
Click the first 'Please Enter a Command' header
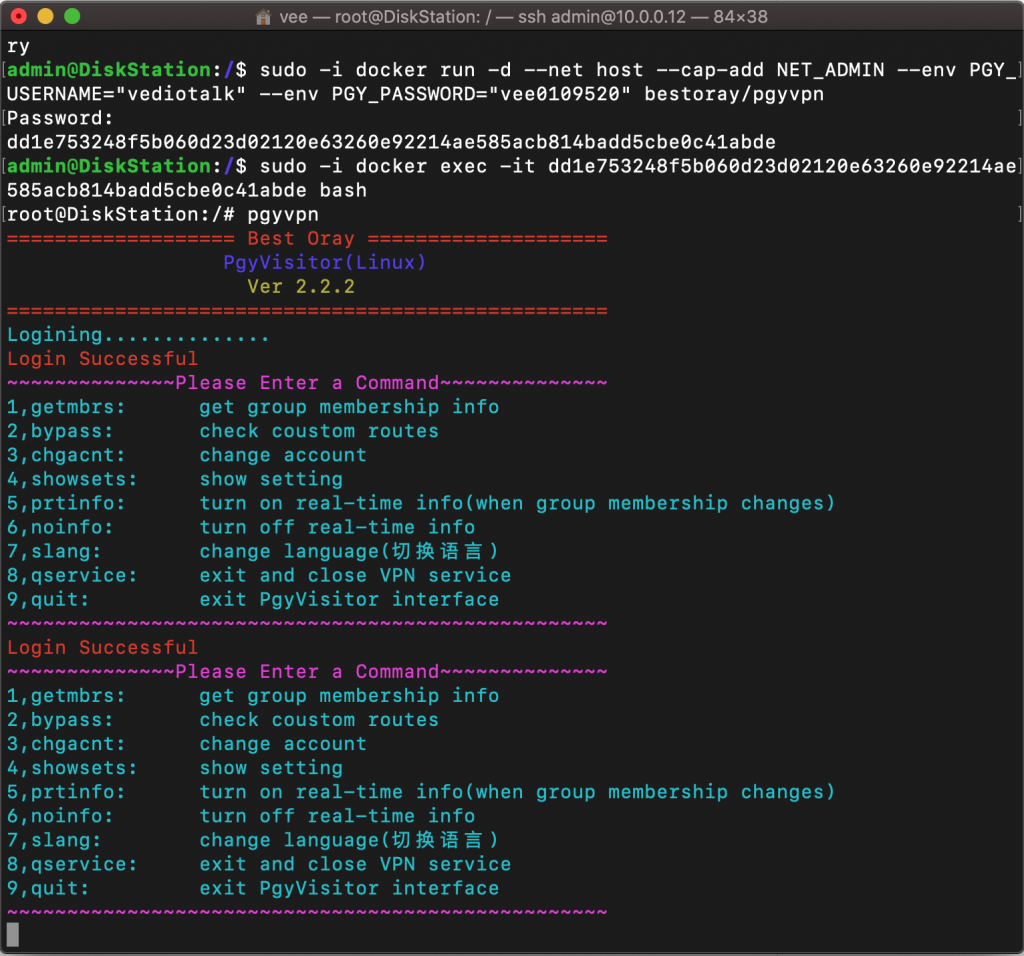click(307, 383)
